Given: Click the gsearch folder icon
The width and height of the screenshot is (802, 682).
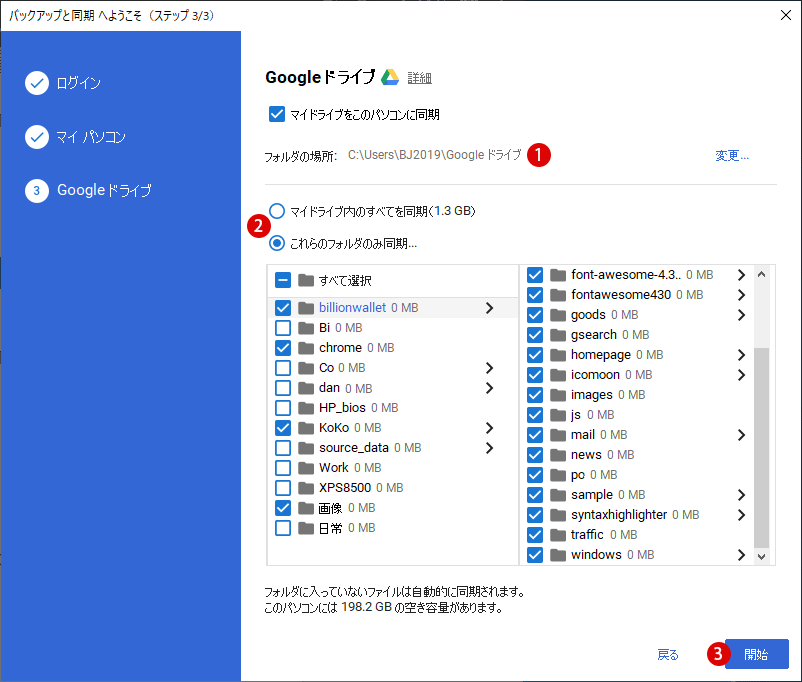Looking at the screenshot, I should 558,335.
